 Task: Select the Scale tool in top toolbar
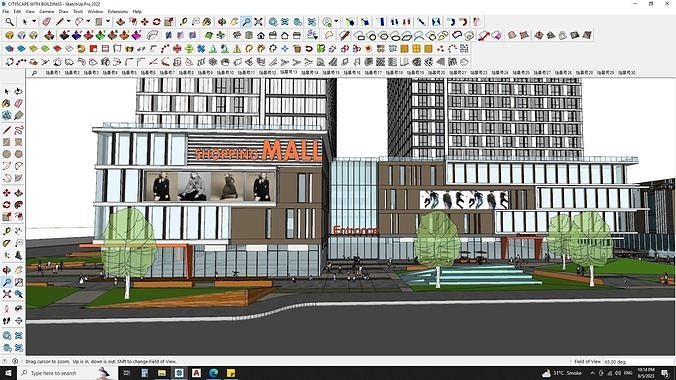click(169, 22)
